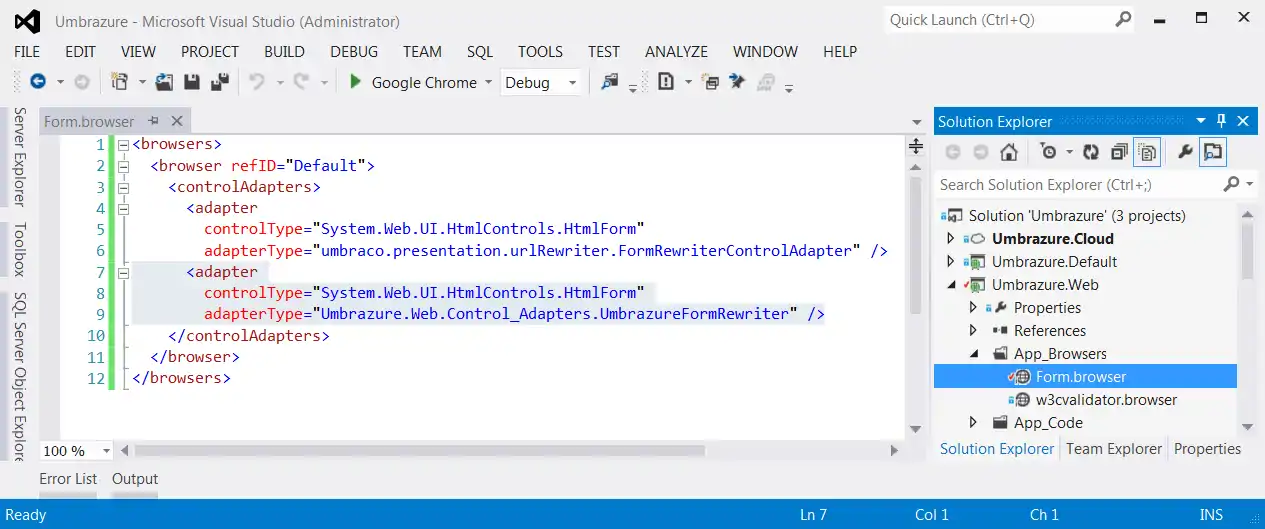This screenshot has width=1265, height=529.
Task: Open the ANALYZE menu
Action: pyautogui.click(x=676, y=51)
